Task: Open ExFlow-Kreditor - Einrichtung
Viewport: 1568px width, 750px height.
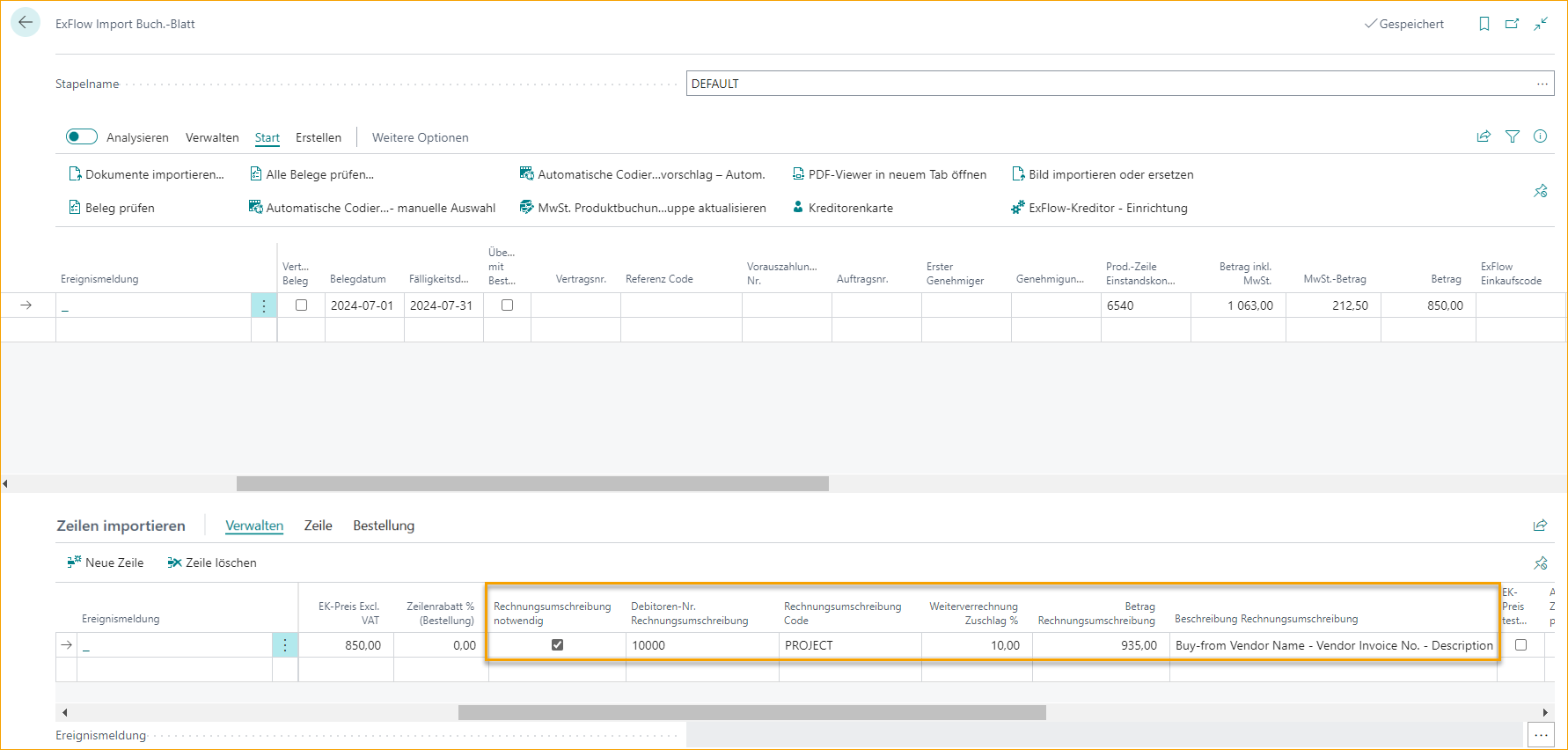Action: click(x=1099, y=208)
